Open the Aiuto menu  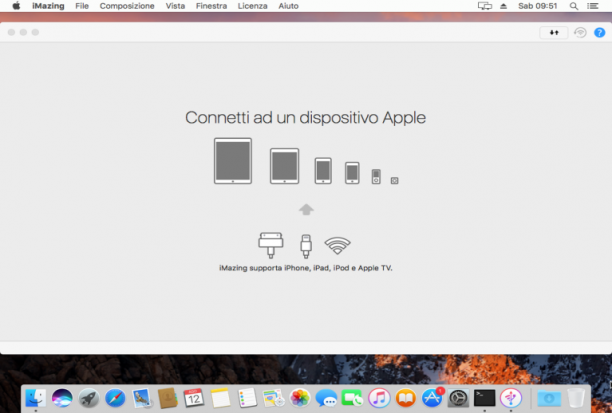coord(288,6)
